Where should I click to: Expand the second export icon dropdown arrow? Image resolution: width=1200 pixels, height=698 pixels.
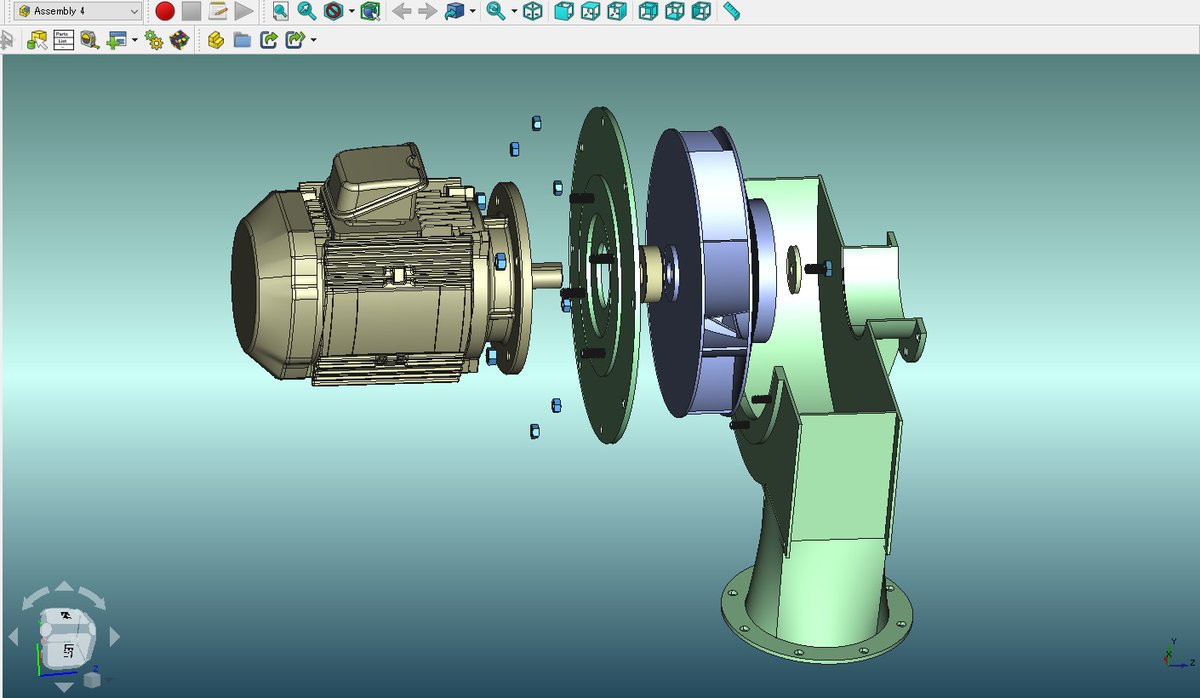coord(313,41)
